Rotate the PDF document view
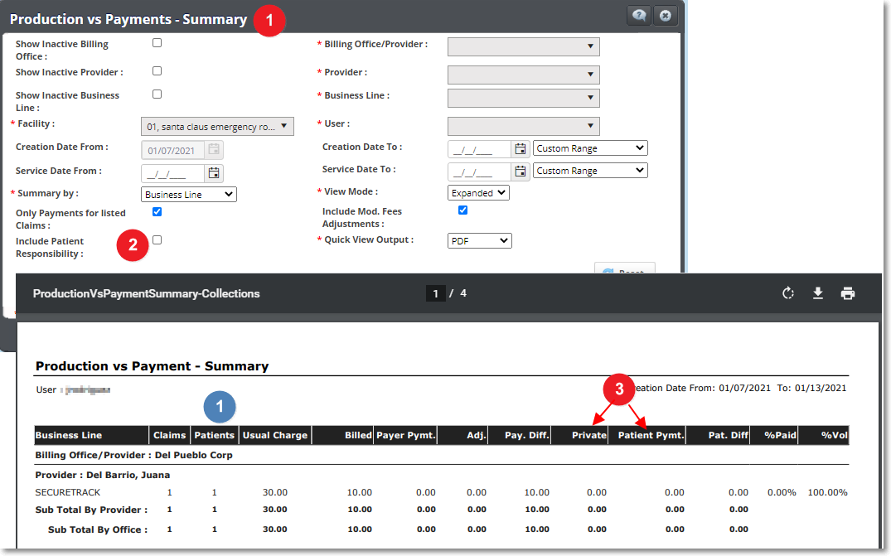This screenshot has height=556, width=891. [x=788, y=293]
